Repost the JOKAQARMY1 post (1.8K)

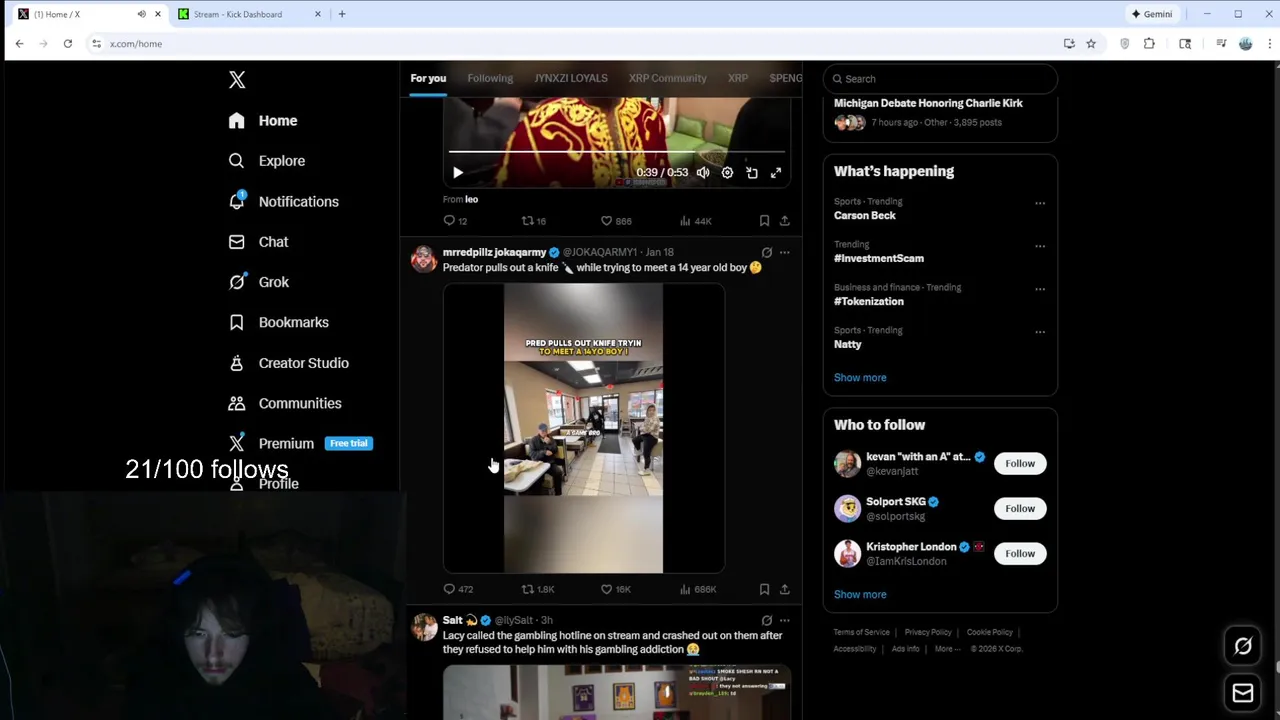pyautogui.click(x=538, y=589)
